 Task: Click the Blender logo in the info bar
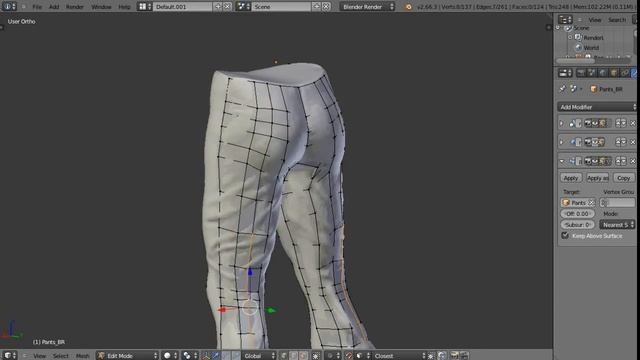click(x=409, y=7)
